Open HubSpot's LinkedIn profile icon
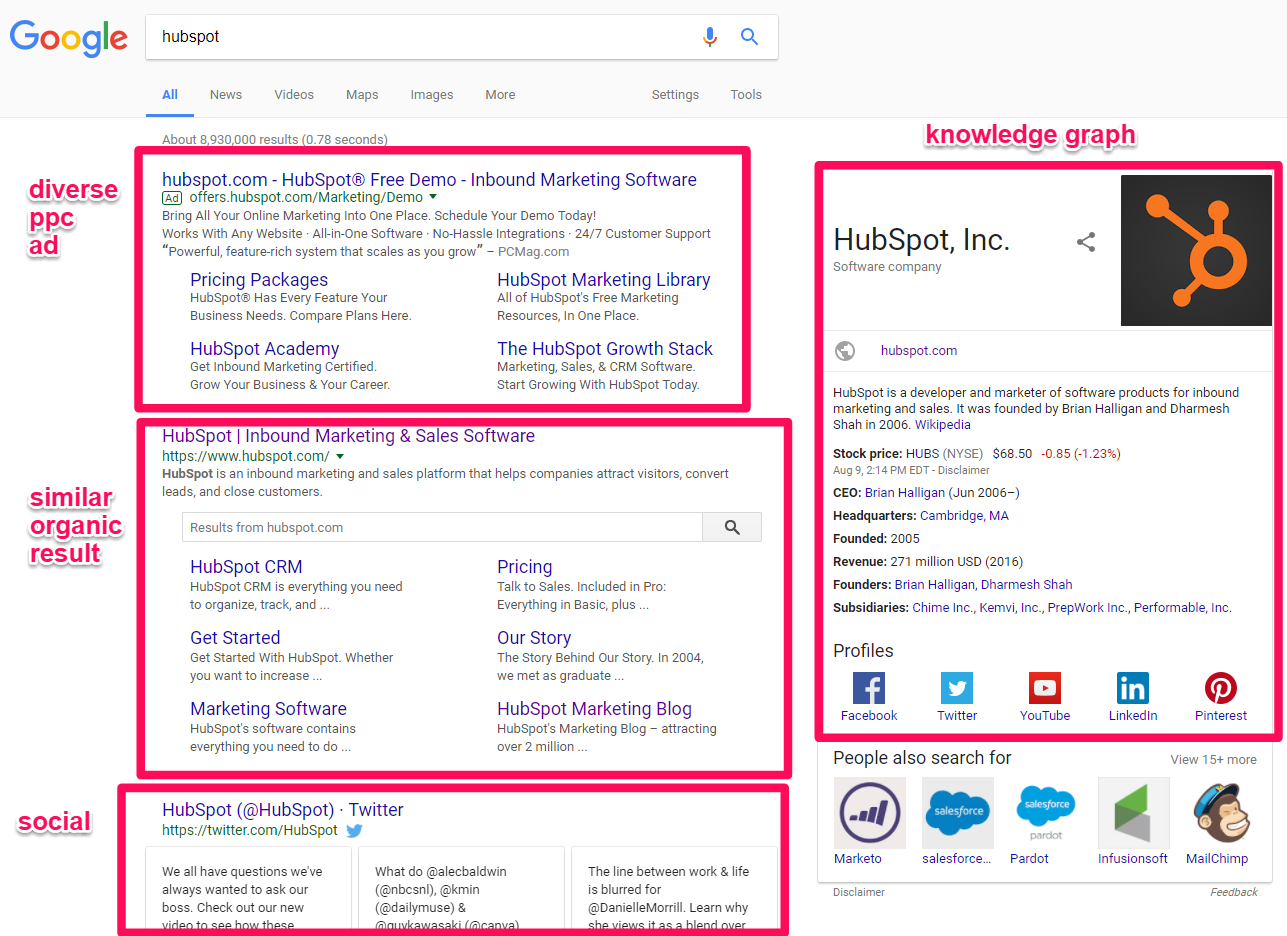The height and width of the screenshot is (936, 1287). (x=1133, y=688)
